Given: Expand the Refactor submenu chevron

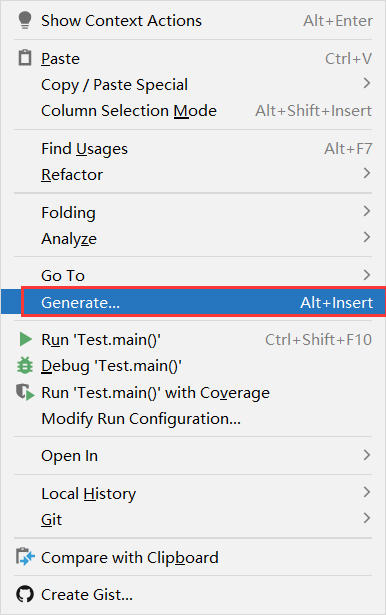Looking at the screenshot, I should point(367,173).
